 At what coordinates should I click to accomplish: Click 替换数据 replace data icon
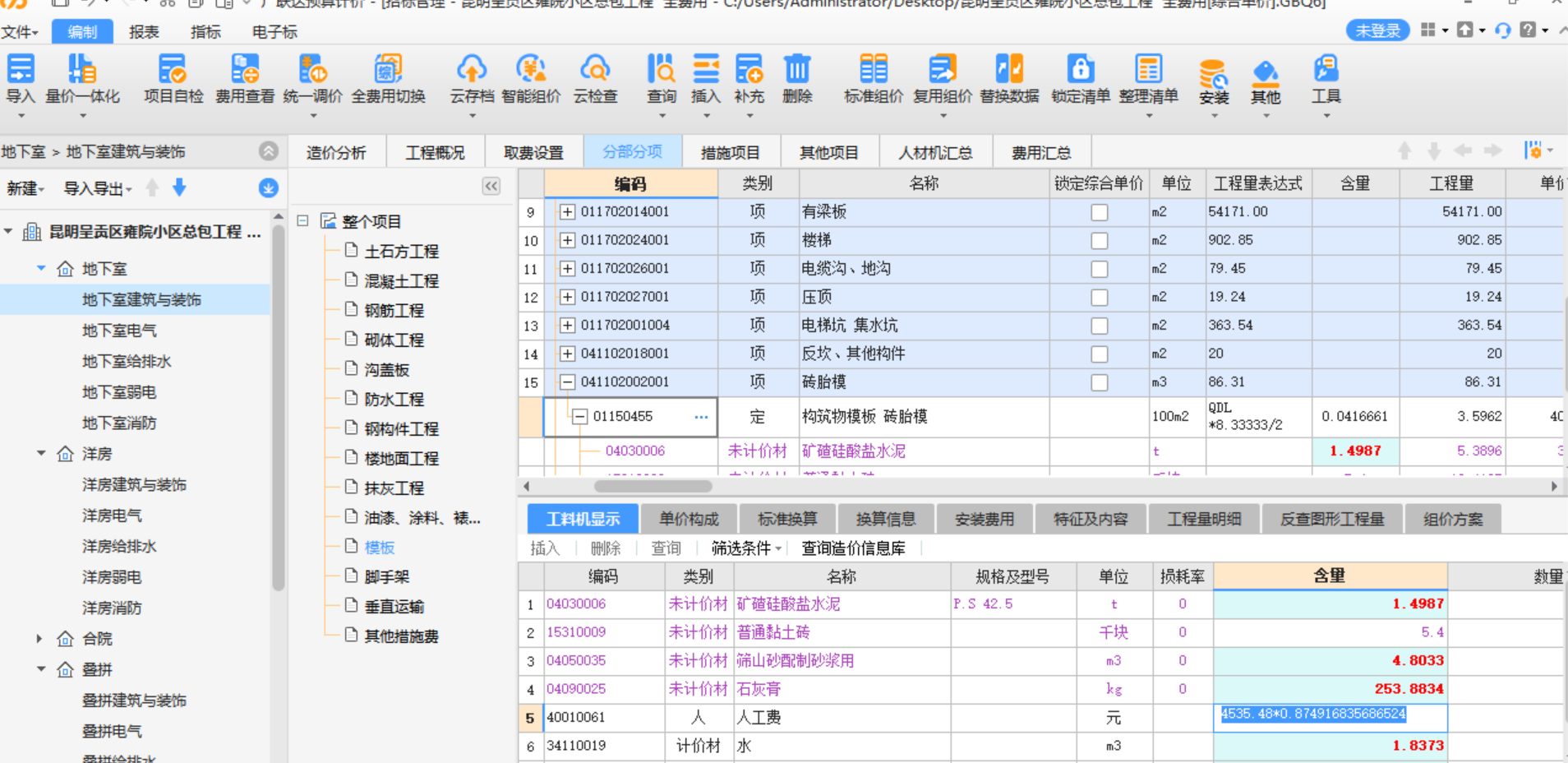pyautogui.click(x=1009, y=69)
